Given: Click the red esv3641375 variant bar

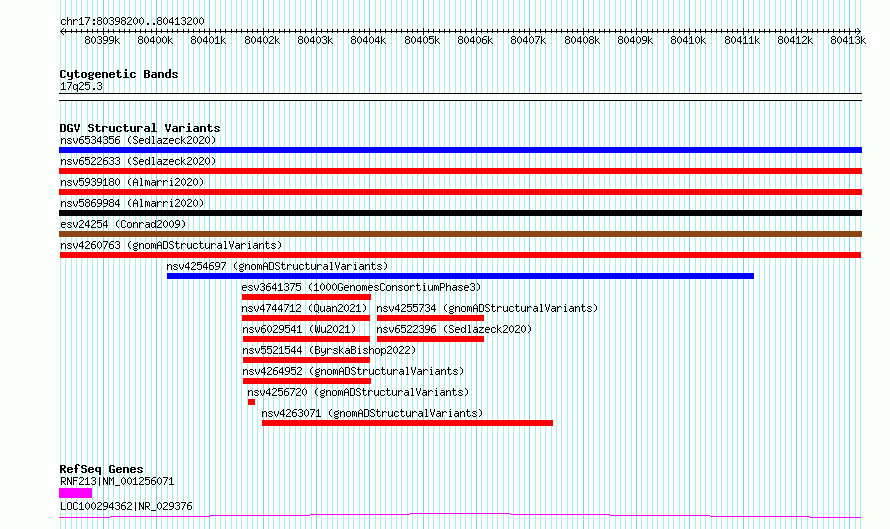Looking at the screenshot, I should 307,297.
